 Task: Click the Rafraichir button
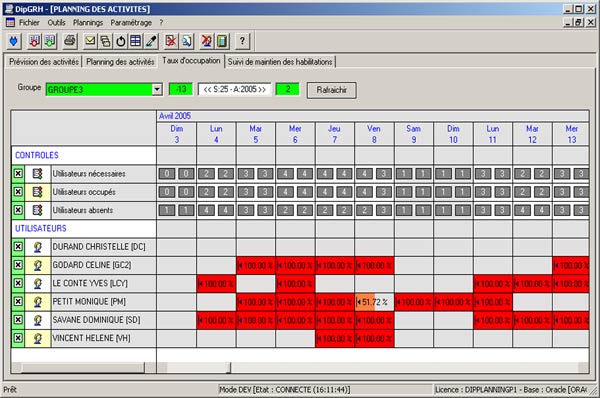coord(332,90)
